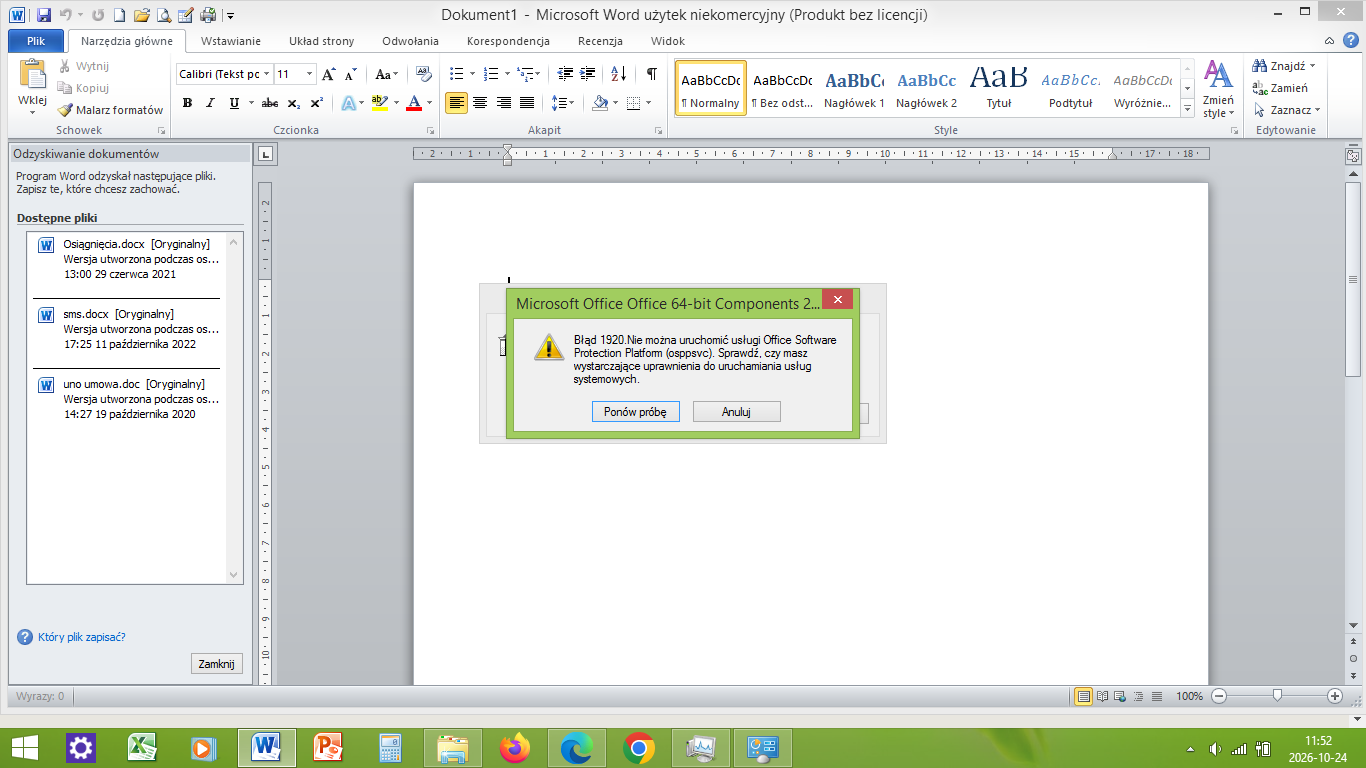Select recovered file Osiągnięcia.docx
Image resolution: width=1366 pixels, height=768 pixels.
coord(127,259)
